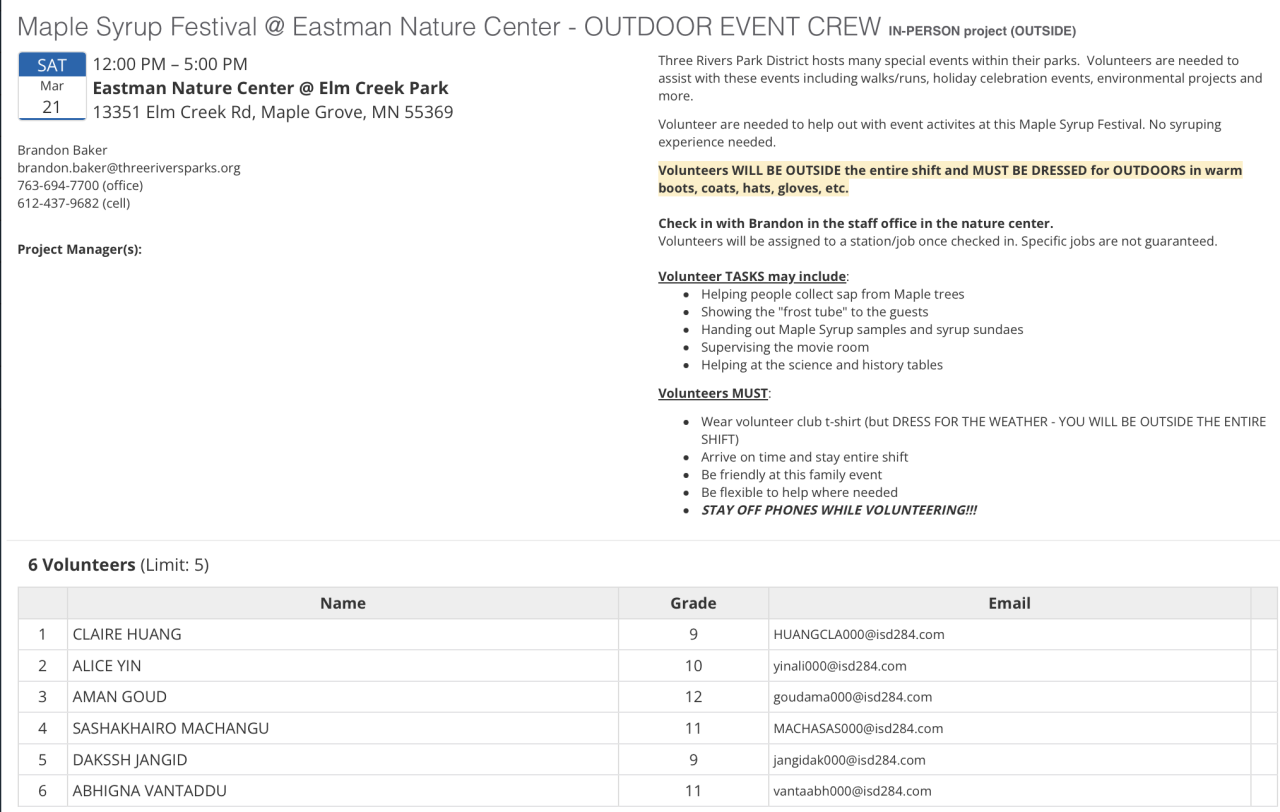This screenshot has width=1280, height=812.
Task: Select ALICE YIN in the volunteer list
Action: point(106,666)
